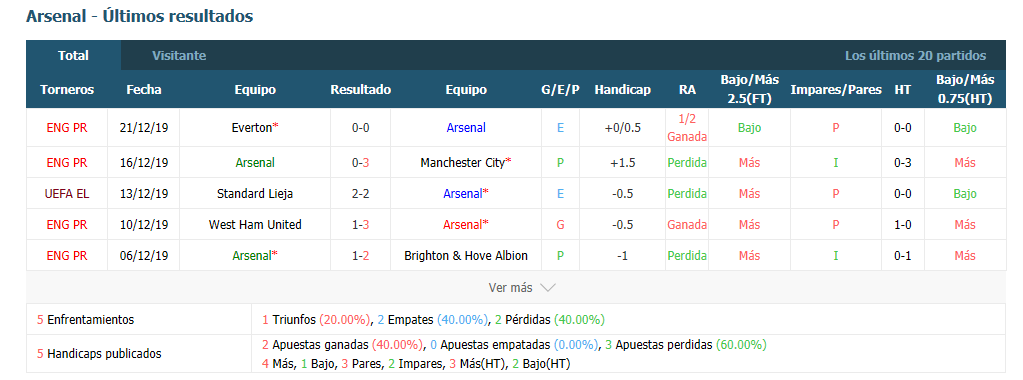This screenshot has width=1023, height=380.
Task: Click the 1-3 result for West Ham match
Action: 360,225
